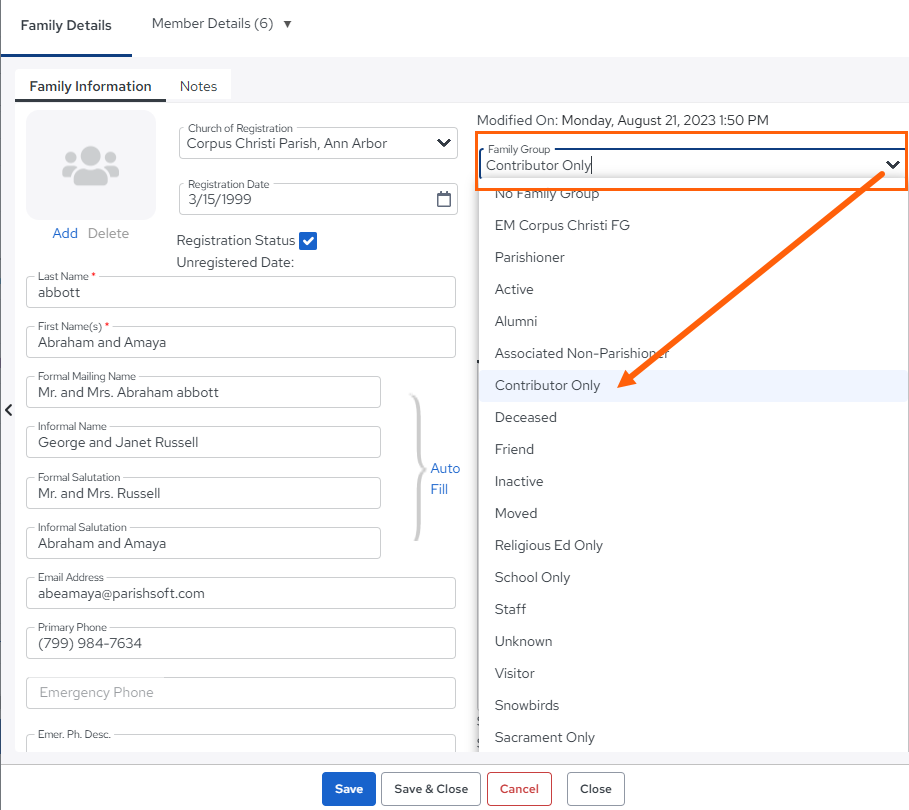Select Unknown in the dropdown list

coord(693,641)
